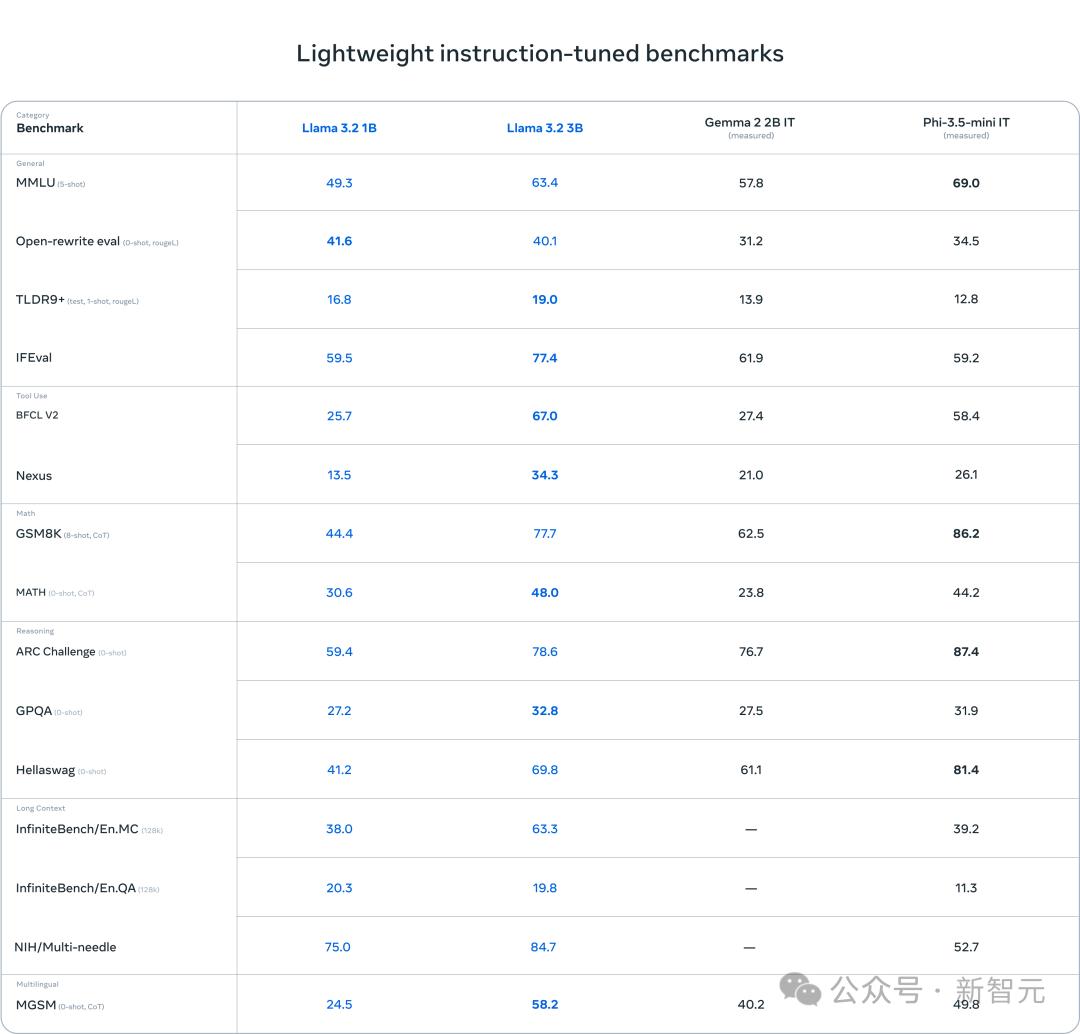The image size is (1080, 1034).
Task: Click the WeChat logo in the watermark
Action: [800, 990]
